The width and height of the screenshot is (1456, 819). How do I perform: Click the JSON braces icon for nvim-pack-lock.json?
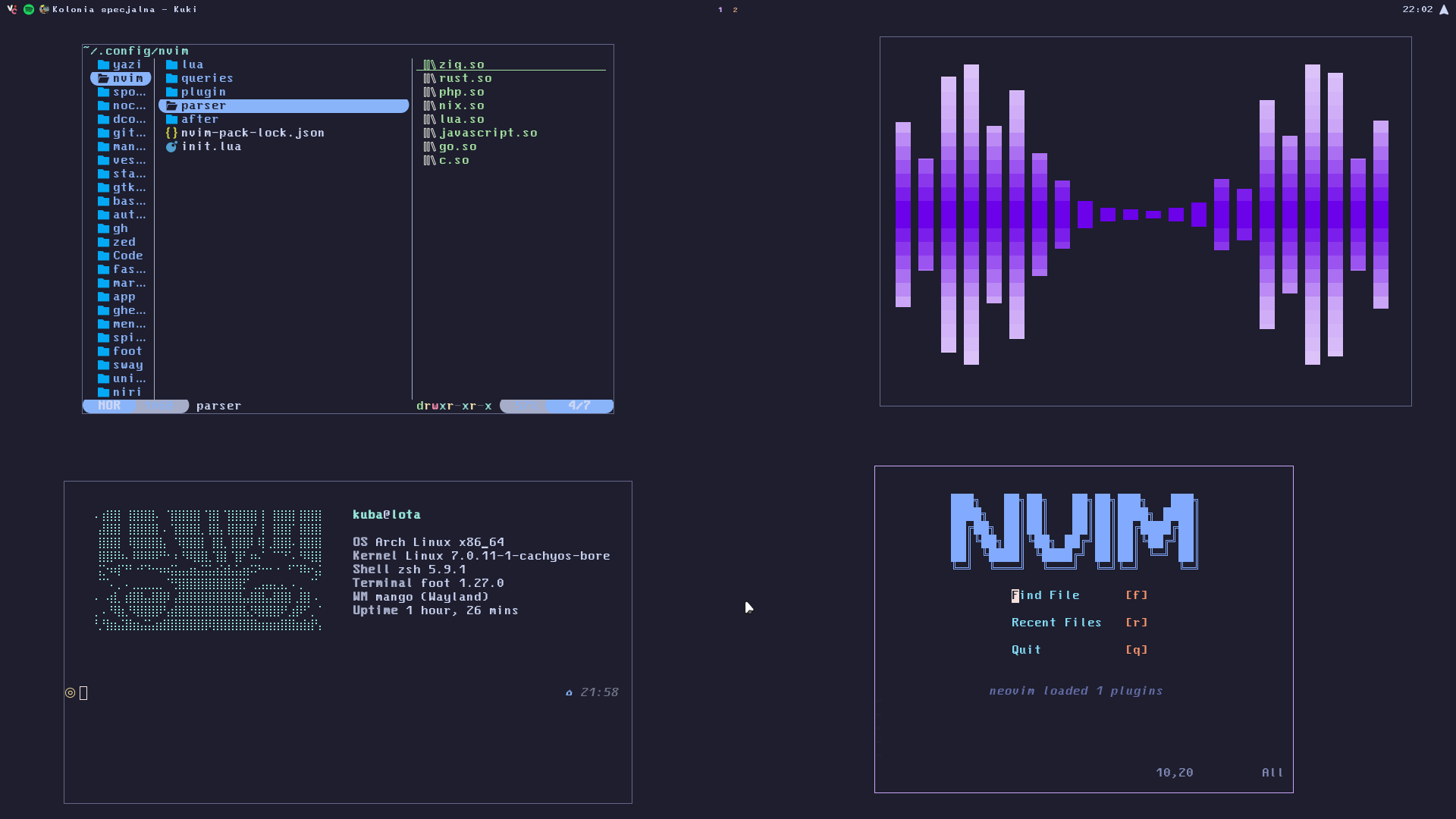(x=171, y=133)
